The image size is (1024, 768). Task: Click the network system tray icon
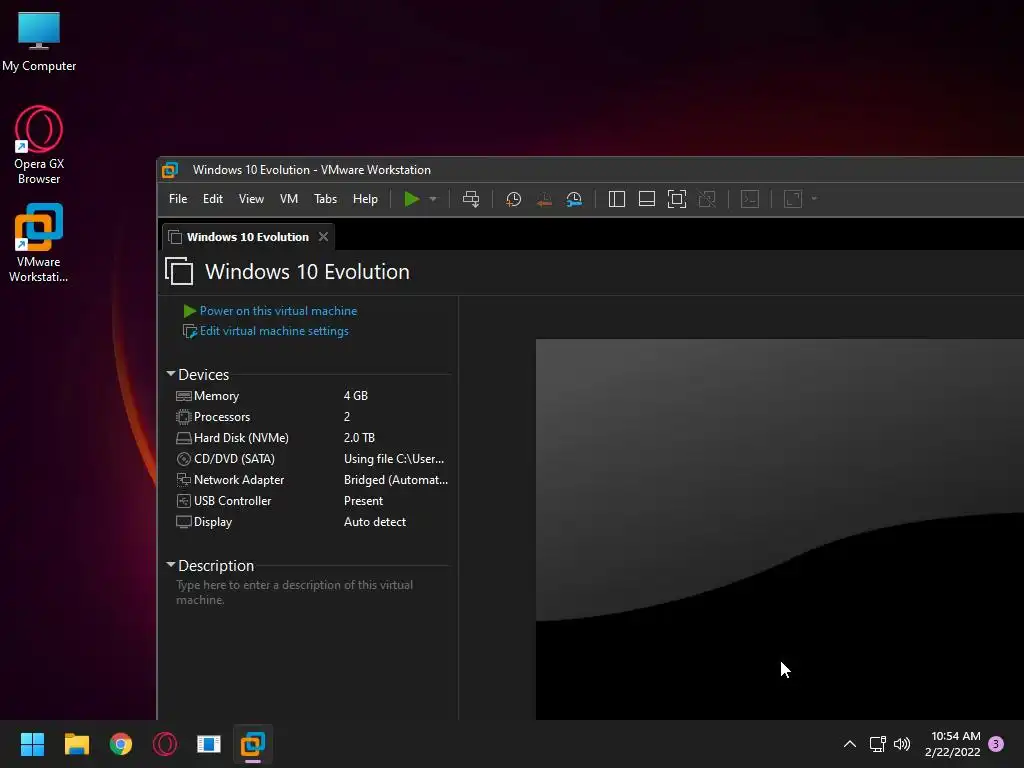[x=877, y=744]
